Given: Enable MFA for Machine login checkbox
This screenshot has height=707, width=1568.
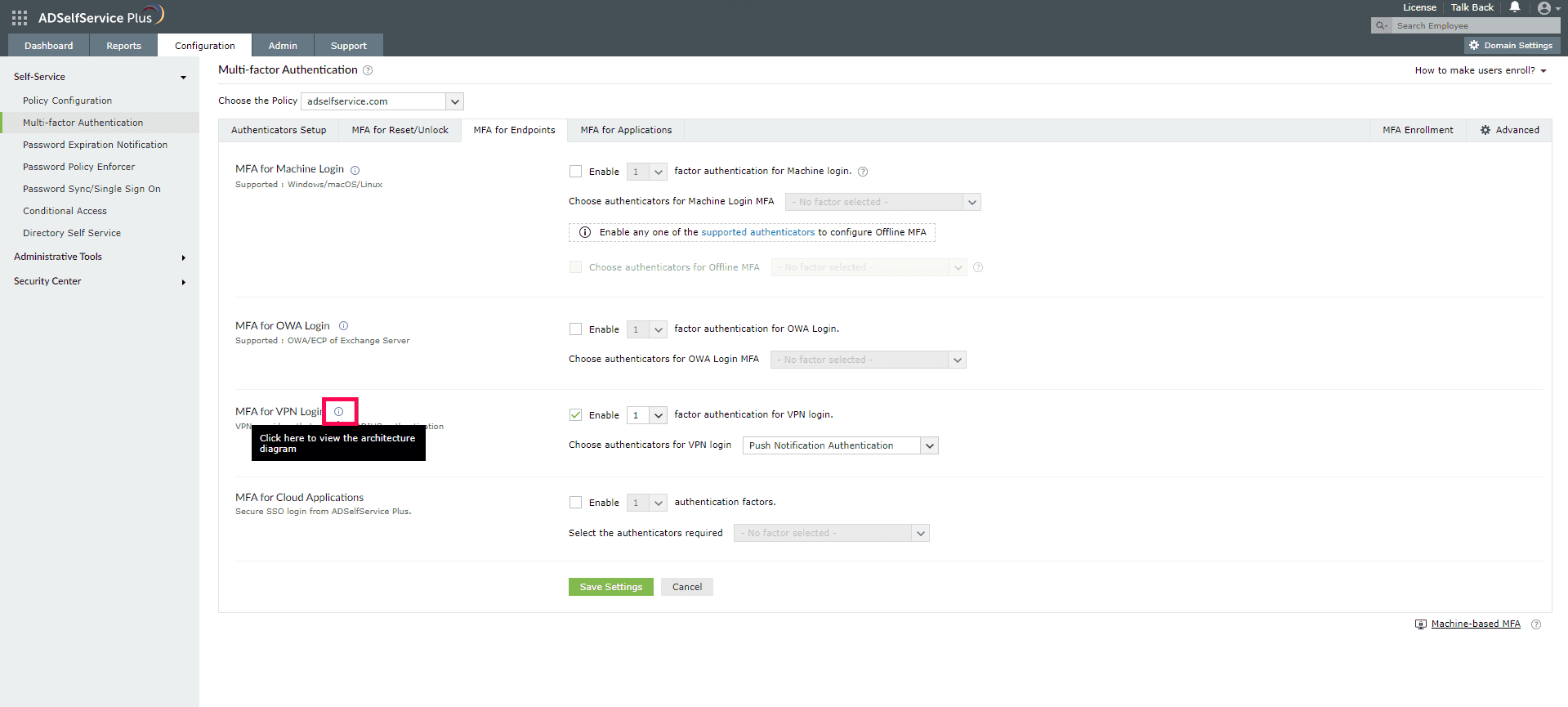Looking at the screenshot, I should [576, 172].
